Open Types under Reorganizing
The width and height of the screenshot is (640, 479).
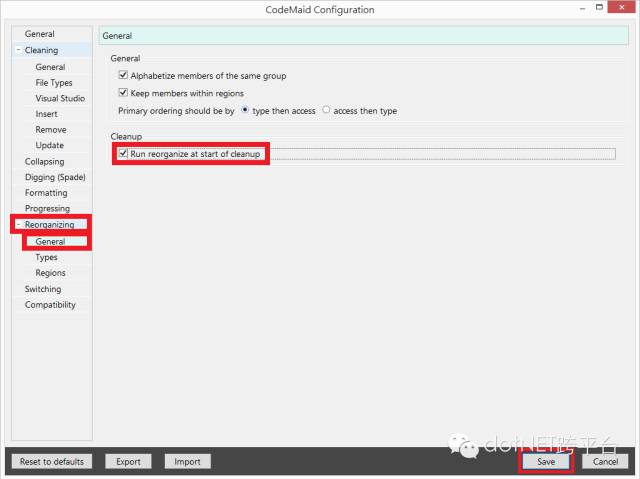(46, 257)
